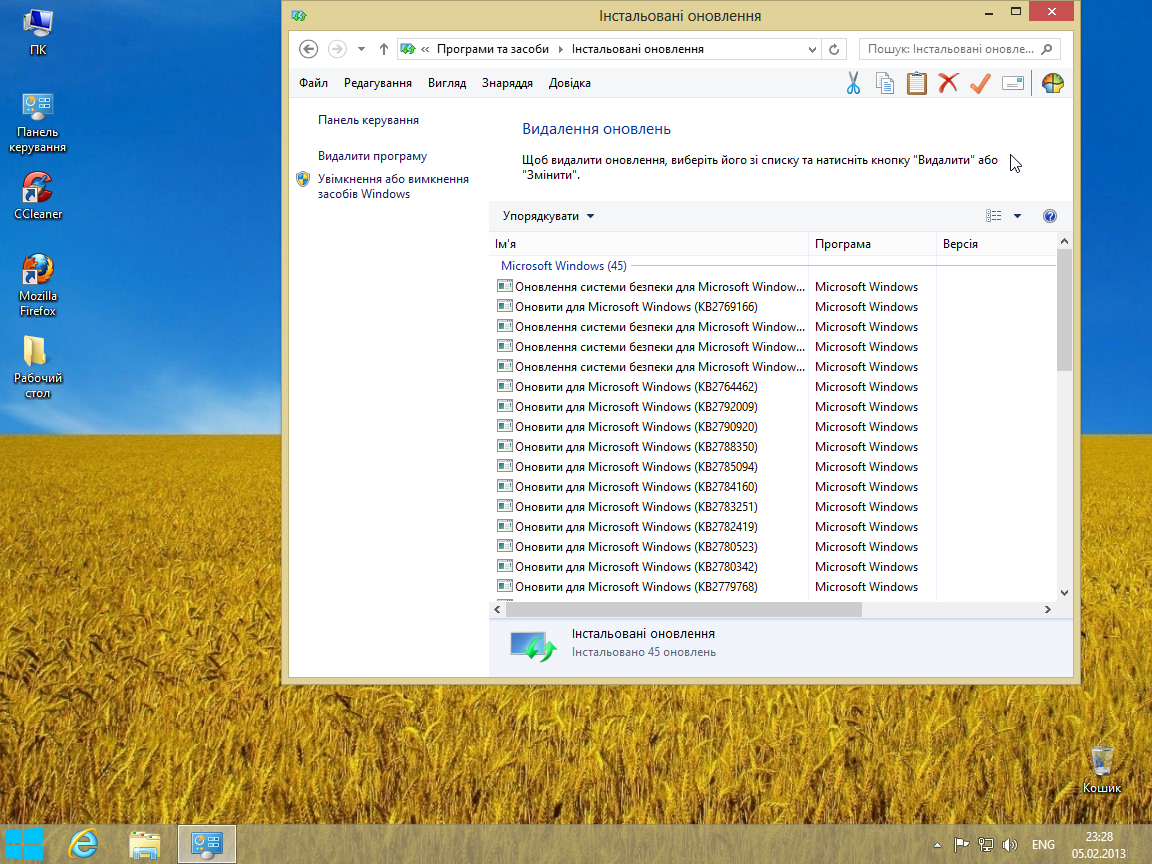Click the arrow after Програми та засоби breadcrumb

click(561, 49)
